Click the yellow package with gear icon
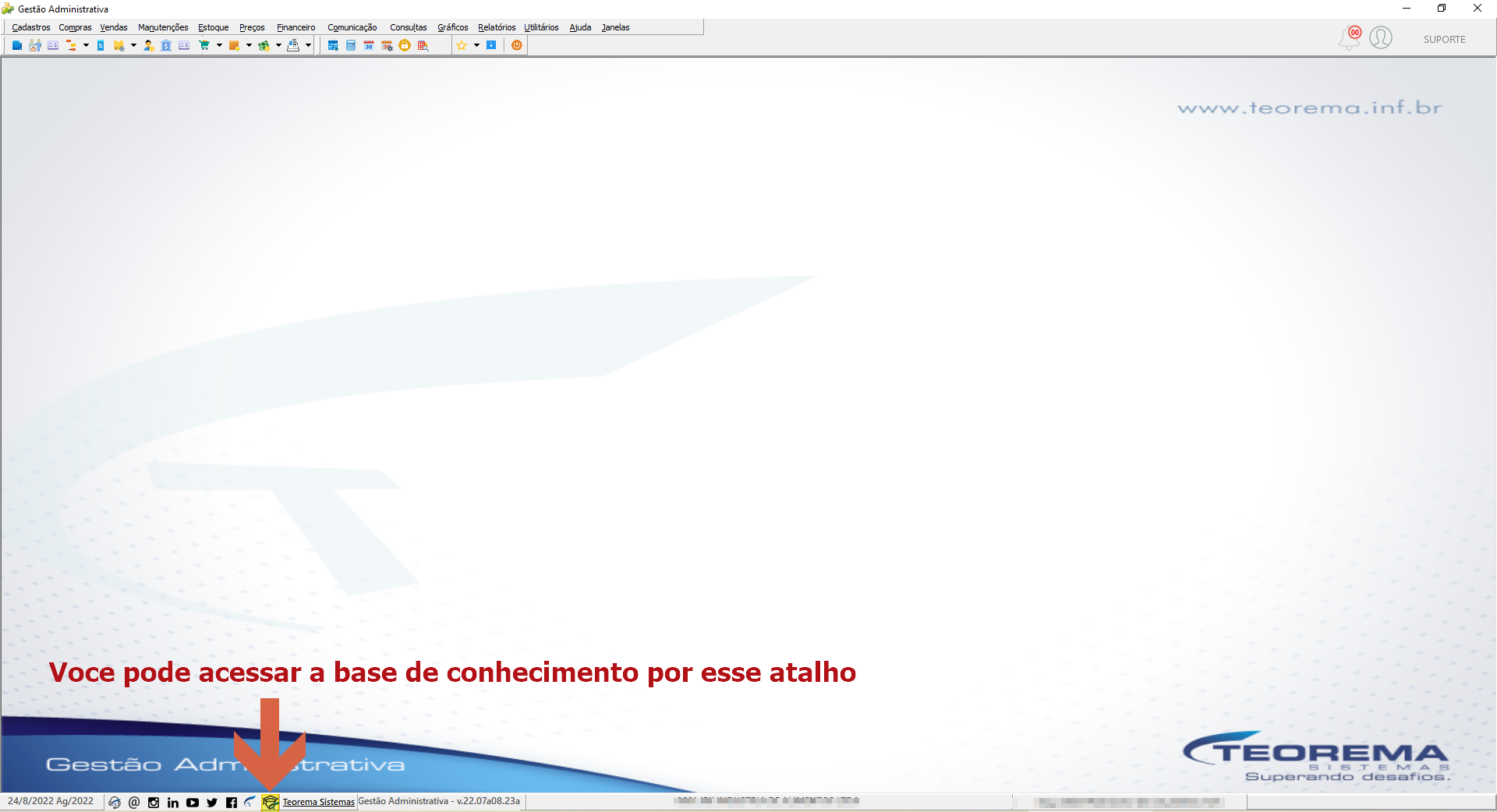Viewport: 1497px width, 812px height. 119,46
